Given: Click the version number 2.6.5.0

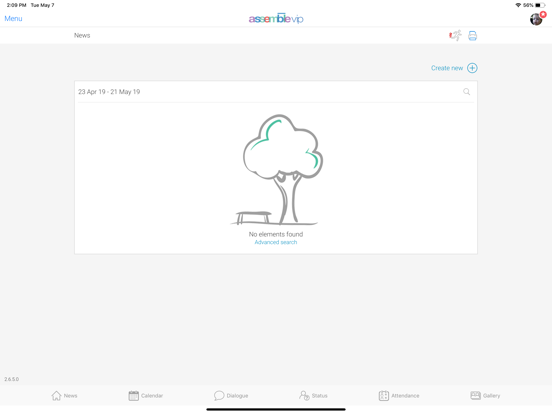Looking at the screenshot, I should pyautogui.click(x=12, y=379).
